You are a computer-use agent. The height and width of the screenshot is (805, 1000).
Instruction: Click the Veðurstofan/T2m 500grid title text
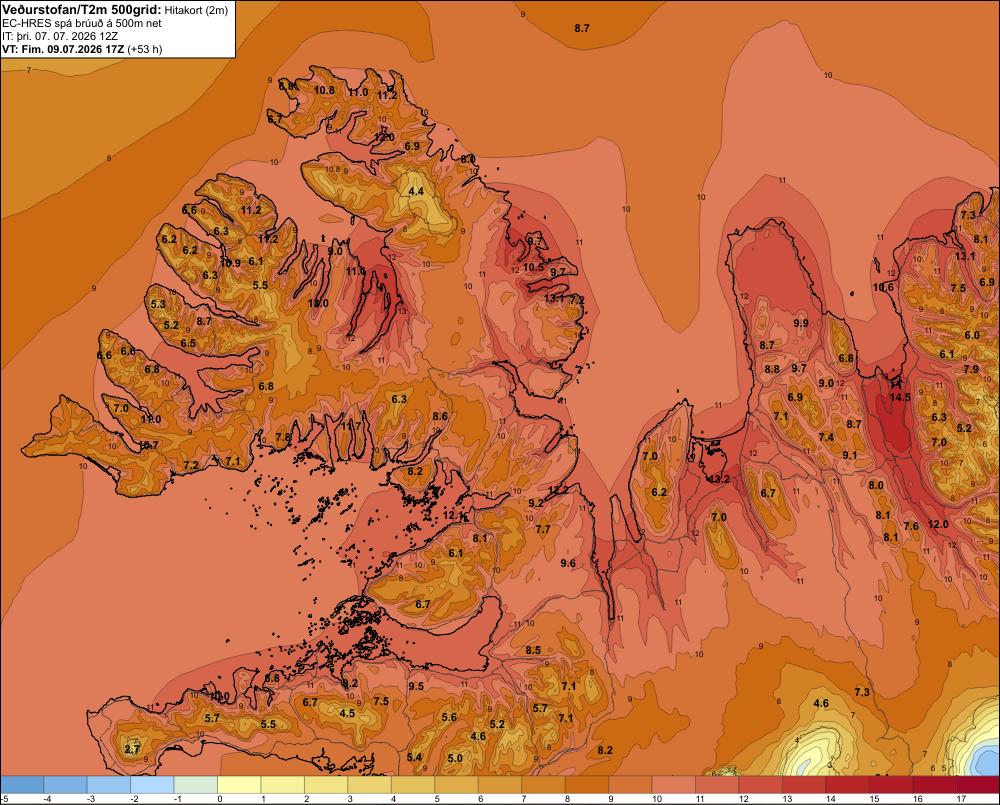82,10
